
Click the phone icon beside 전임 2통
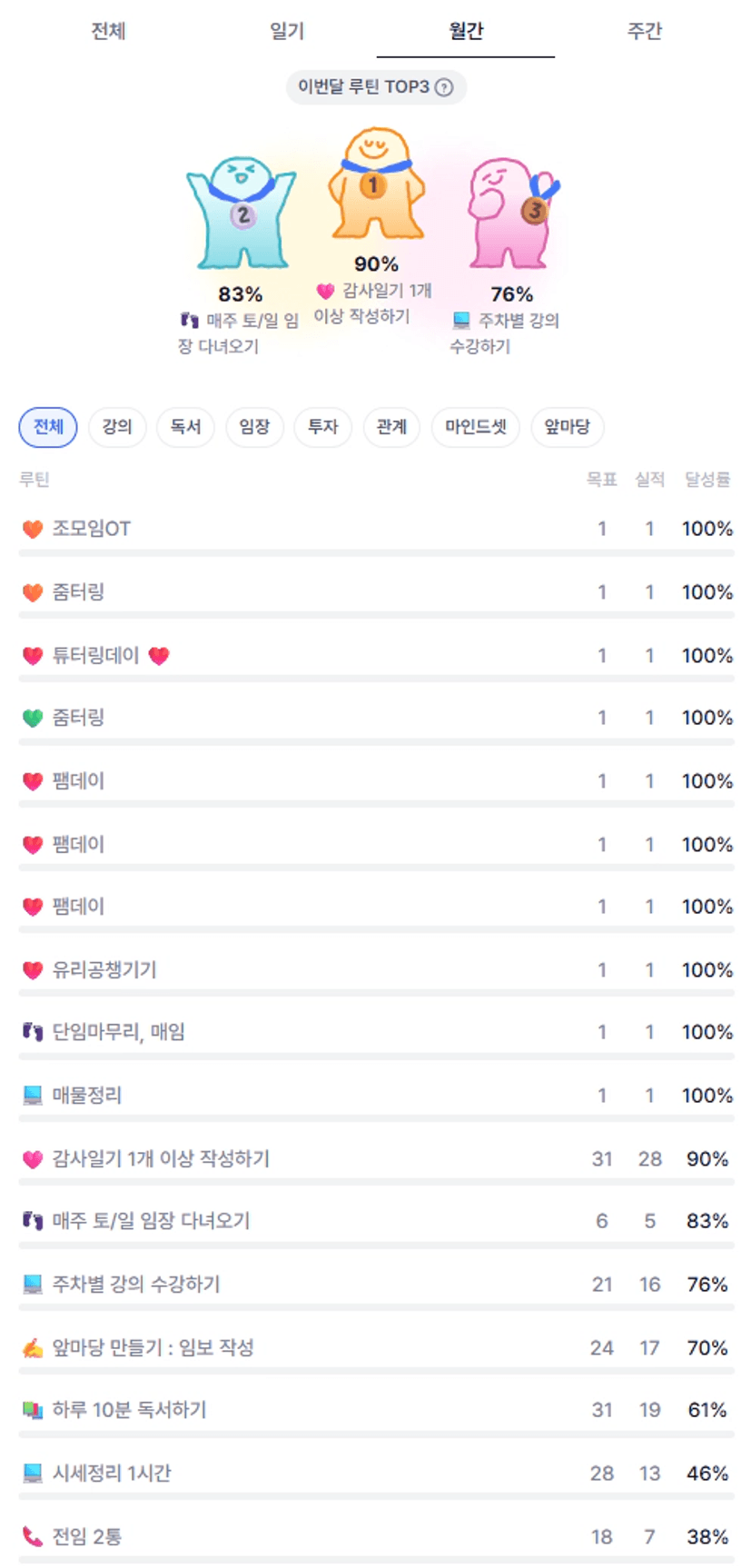point(33,1536)
